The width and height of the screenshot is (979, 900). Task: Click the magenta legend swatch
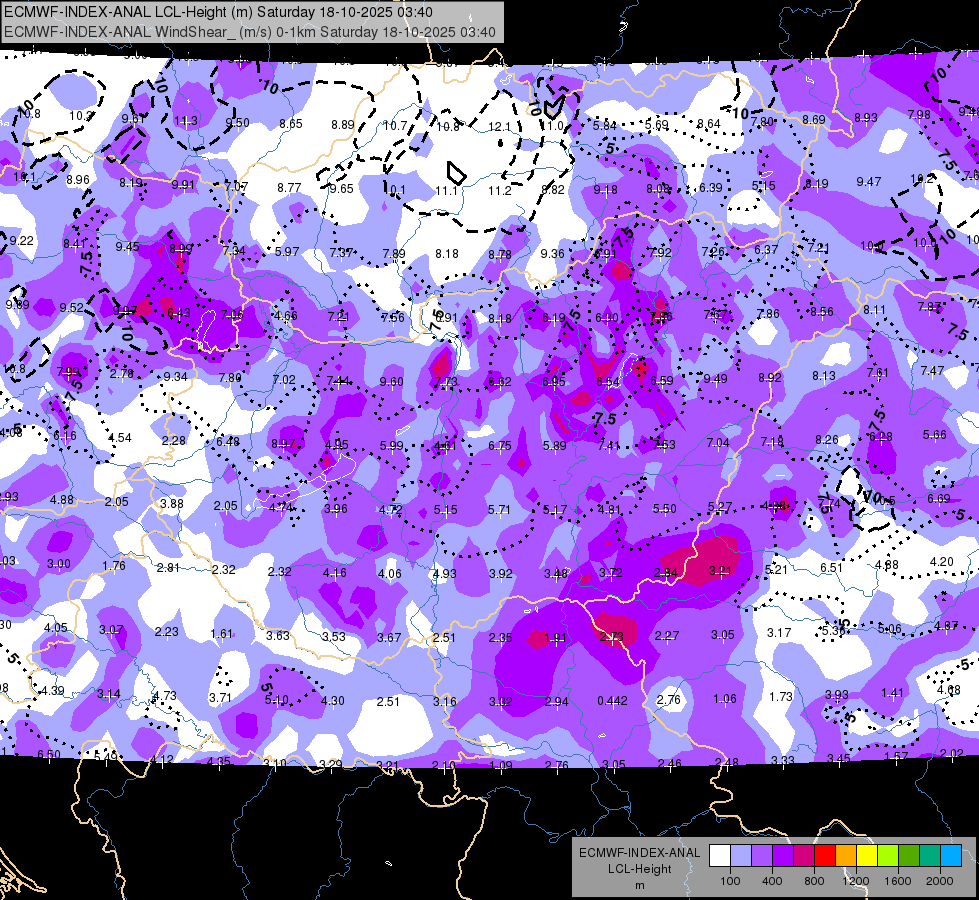tap(804, 856)
